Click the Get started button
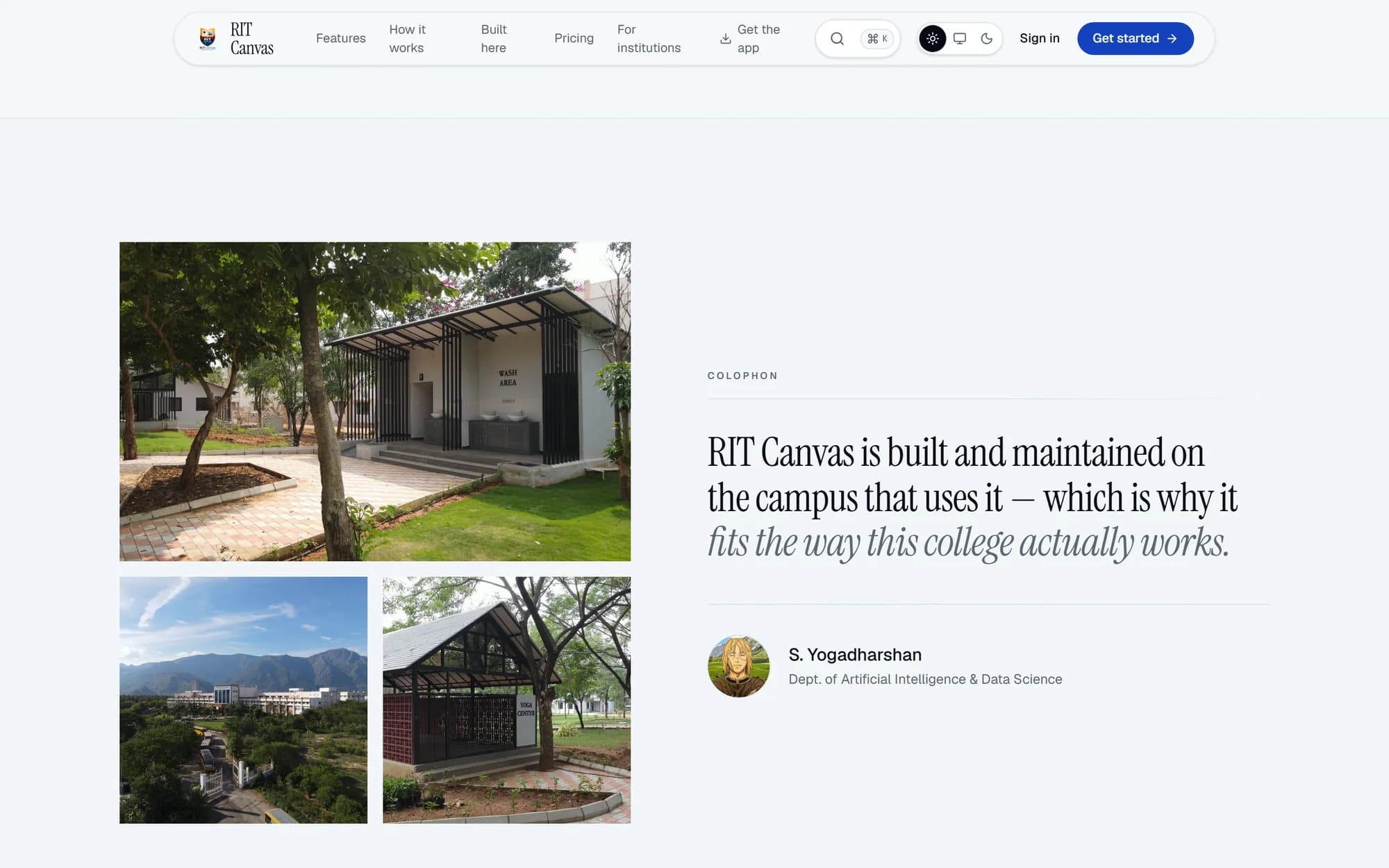Image resolution: width=1389 pixels, height=868 pixels. 1135,38
